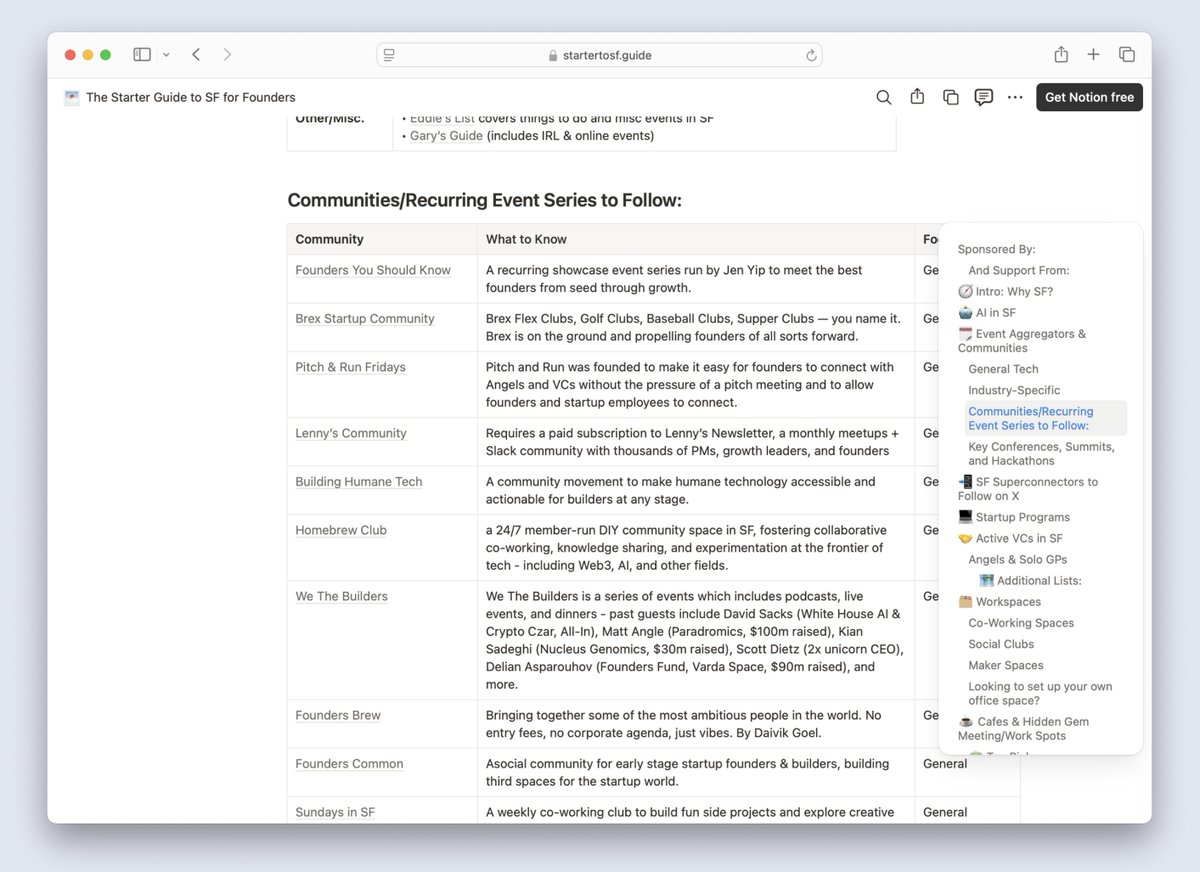Click Communities/Recurring Event Series heading in page
Screen dimensions: 1200x872
click(x=484, y=200)
